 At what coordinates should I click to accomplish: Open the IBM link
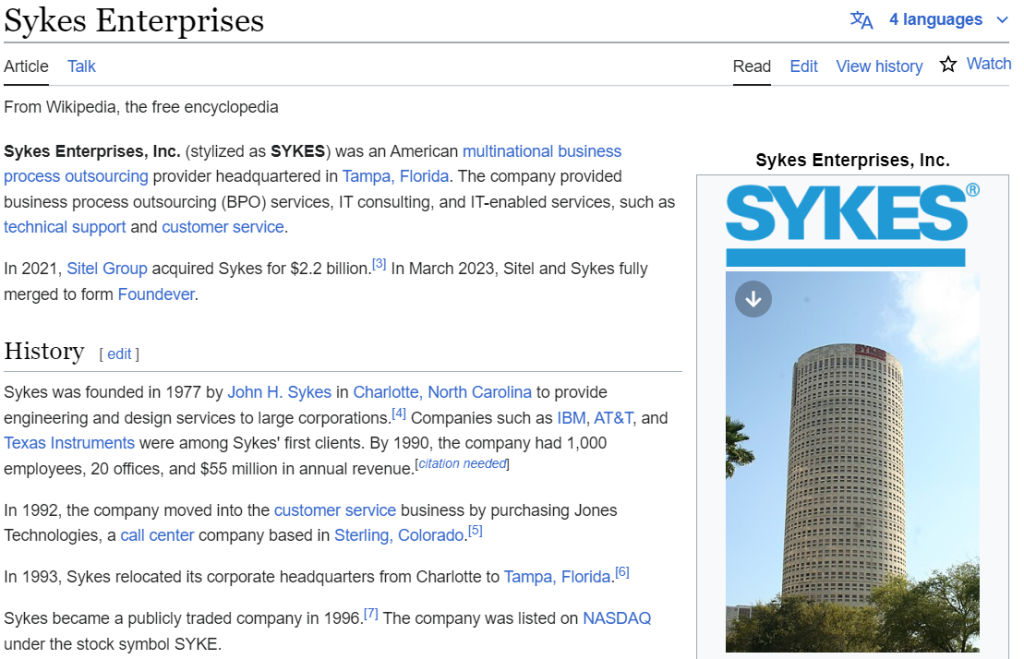[x=571, y=418]
